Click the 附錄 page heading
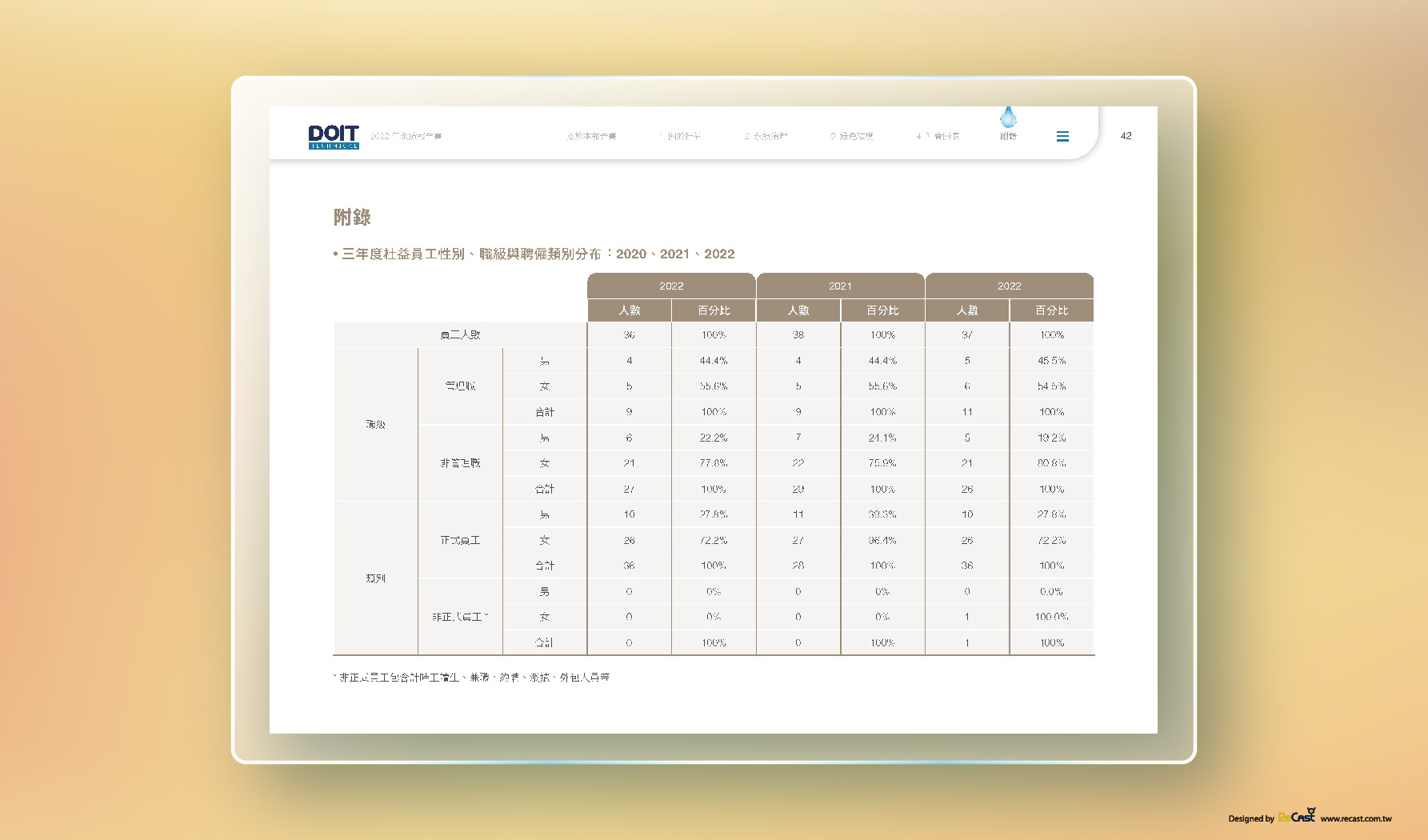Image resolution: width=1428 pixels, height=840 pixels. 352,217
